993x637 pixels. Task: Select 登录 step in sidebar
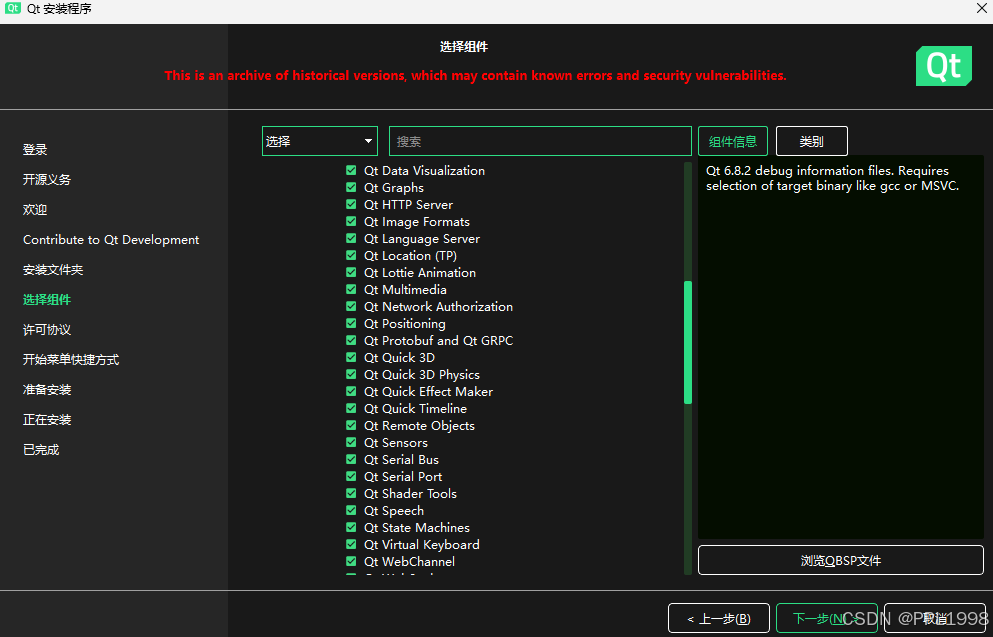[x=35, y=149]
